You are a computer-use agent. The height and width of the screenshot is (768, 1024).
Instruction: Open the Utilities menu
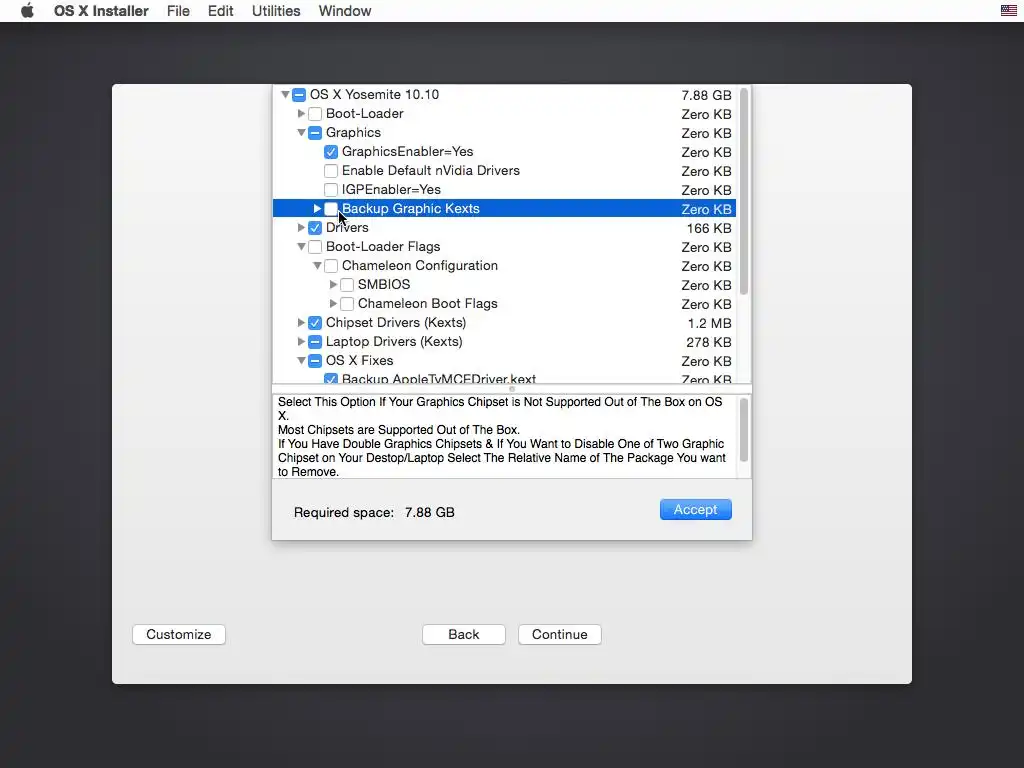pyautogui.click(x=276, y=11)
